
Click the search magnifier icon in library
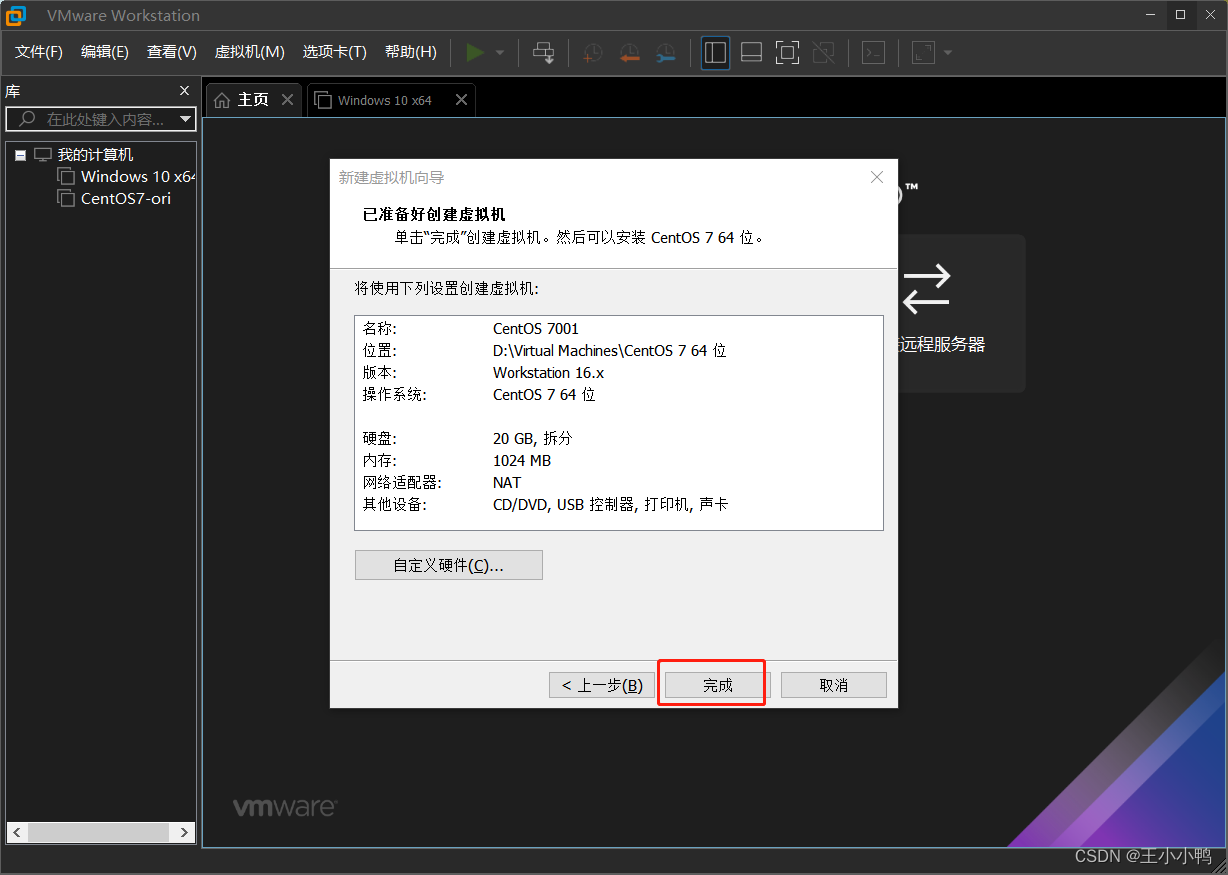[x=27, y=119]
